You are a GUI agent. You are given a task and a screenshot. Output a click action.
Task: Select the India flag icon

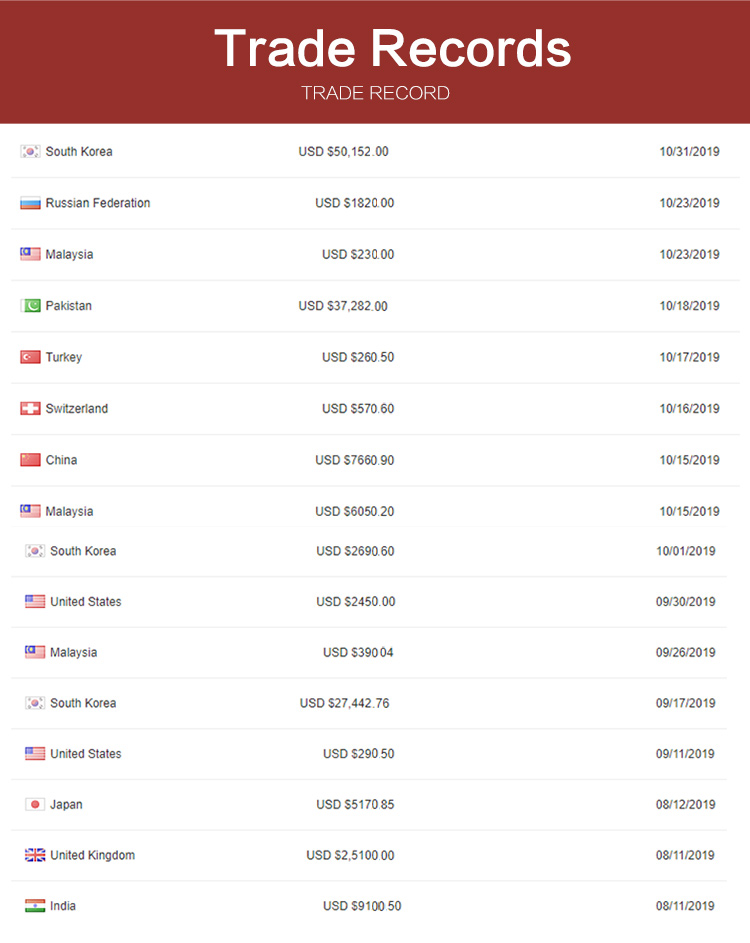[x=35, y=906]
